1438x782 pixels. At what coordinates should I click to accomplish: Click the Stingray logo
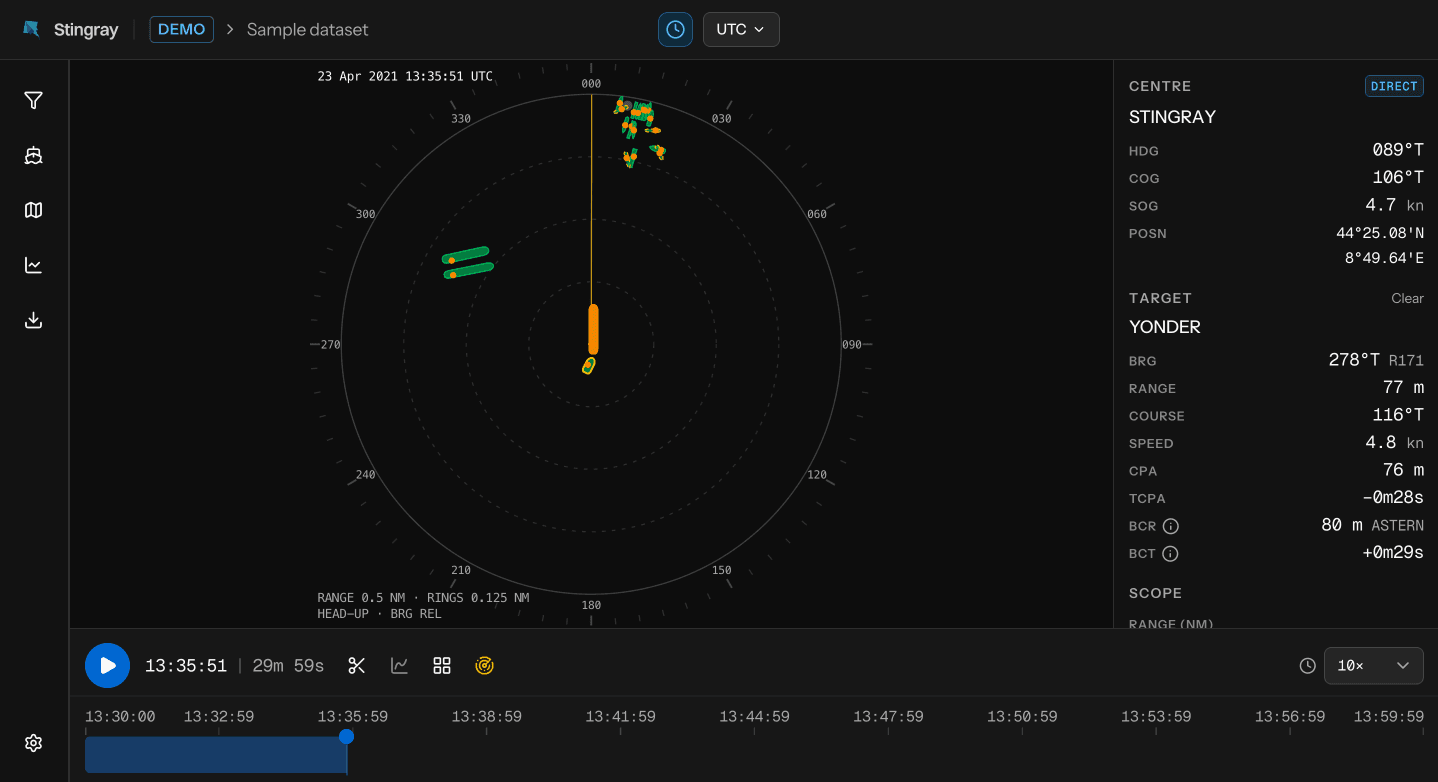tap(70, 29)
